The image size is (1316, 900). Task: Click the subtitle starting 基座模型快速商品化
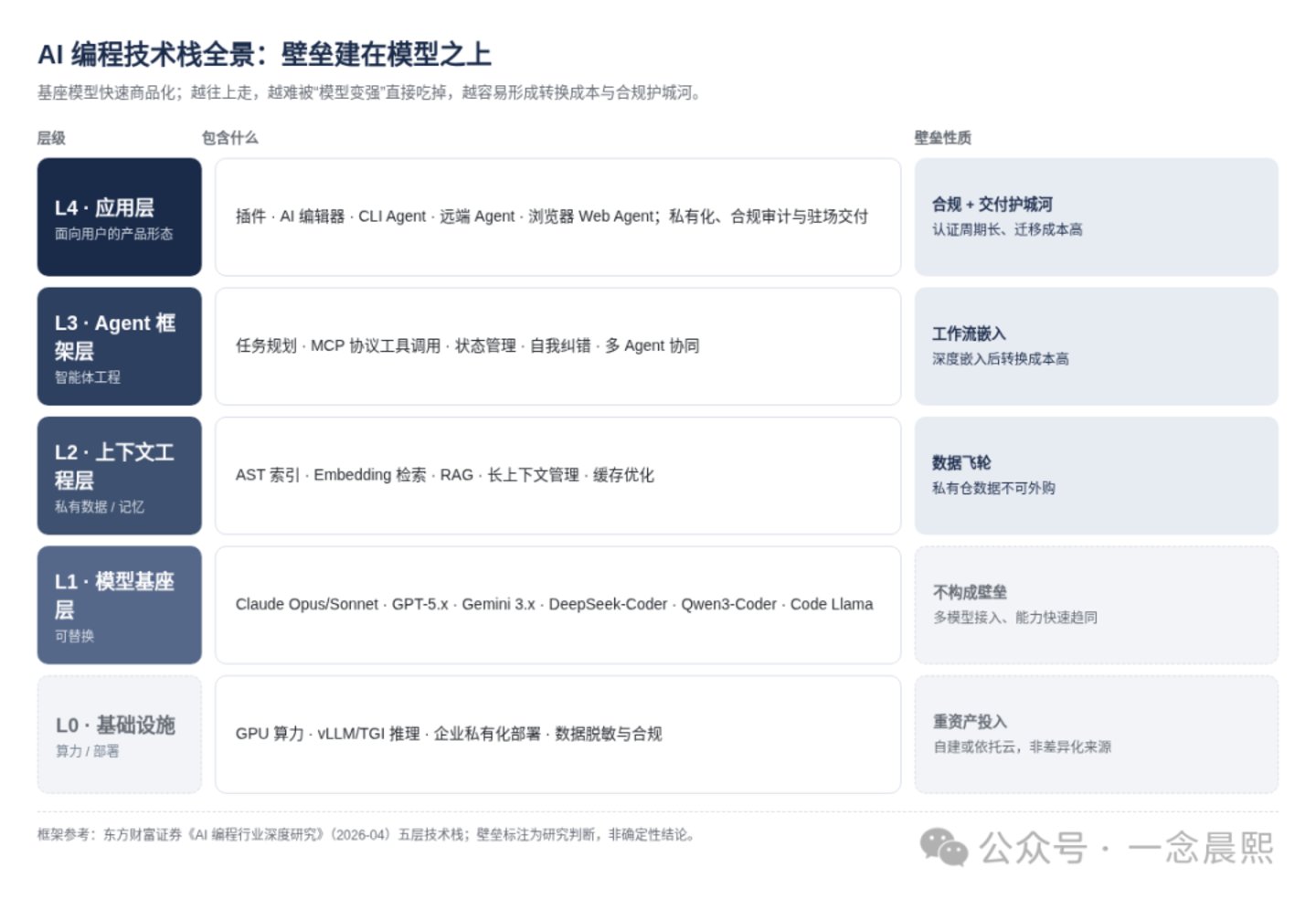(x=369, y=92)
